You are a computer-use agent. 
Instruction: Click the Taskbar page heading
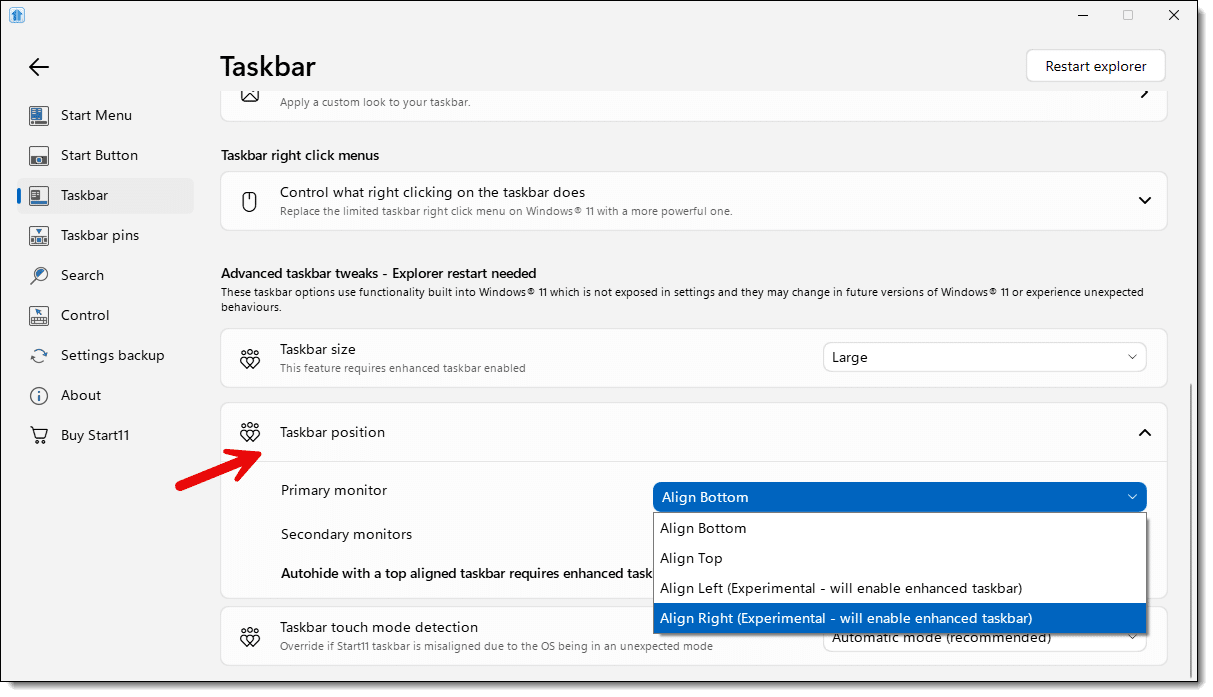point(268,66)
